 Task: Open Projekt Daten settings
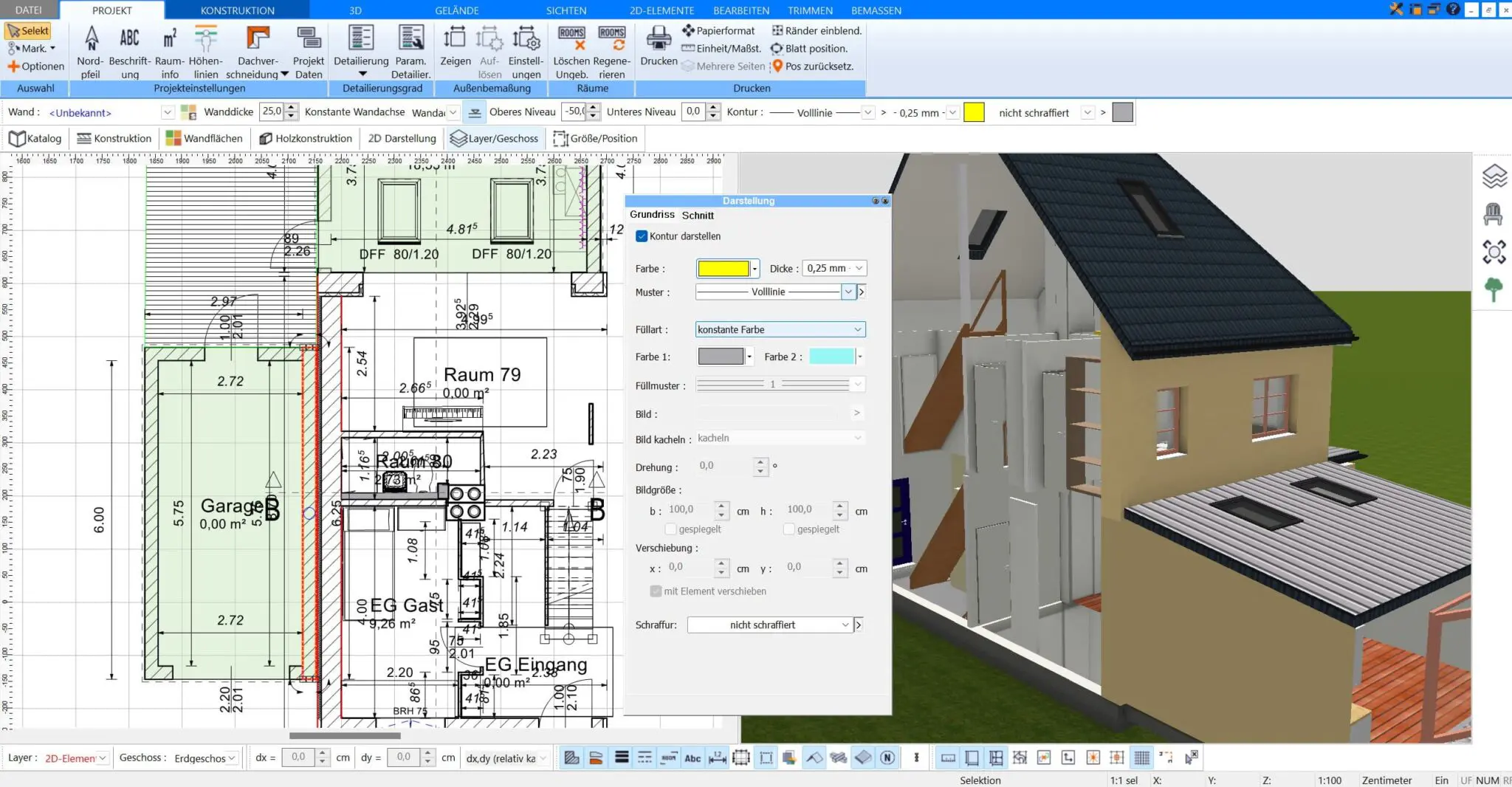(308, 40)
